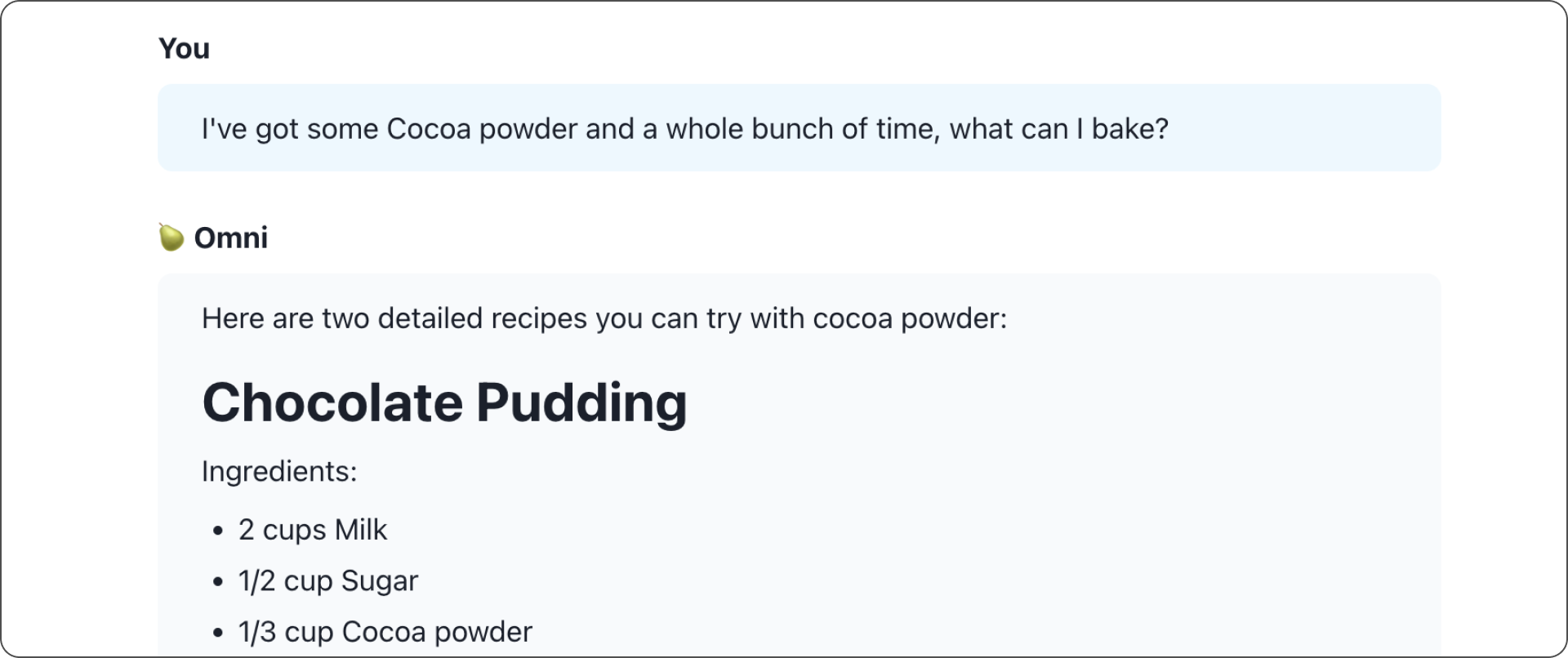This screenshot has height=658, width=1568.
Task: Click the bullet before "1/2 cup Sugar"
Action: coord(217,582)
